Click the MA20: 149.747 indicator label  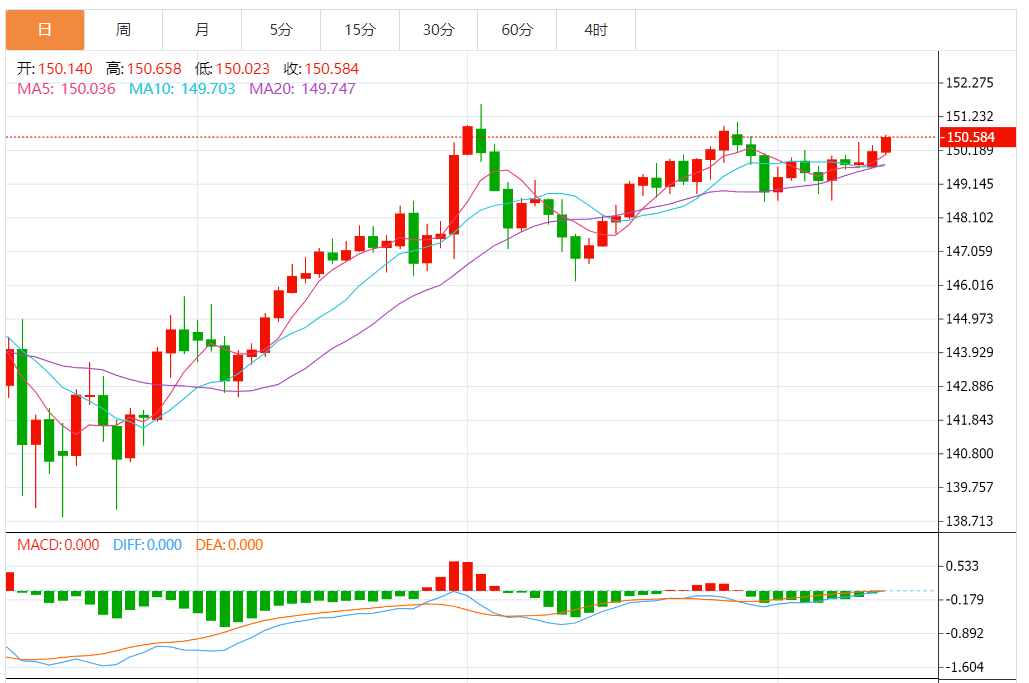point(303,89)
